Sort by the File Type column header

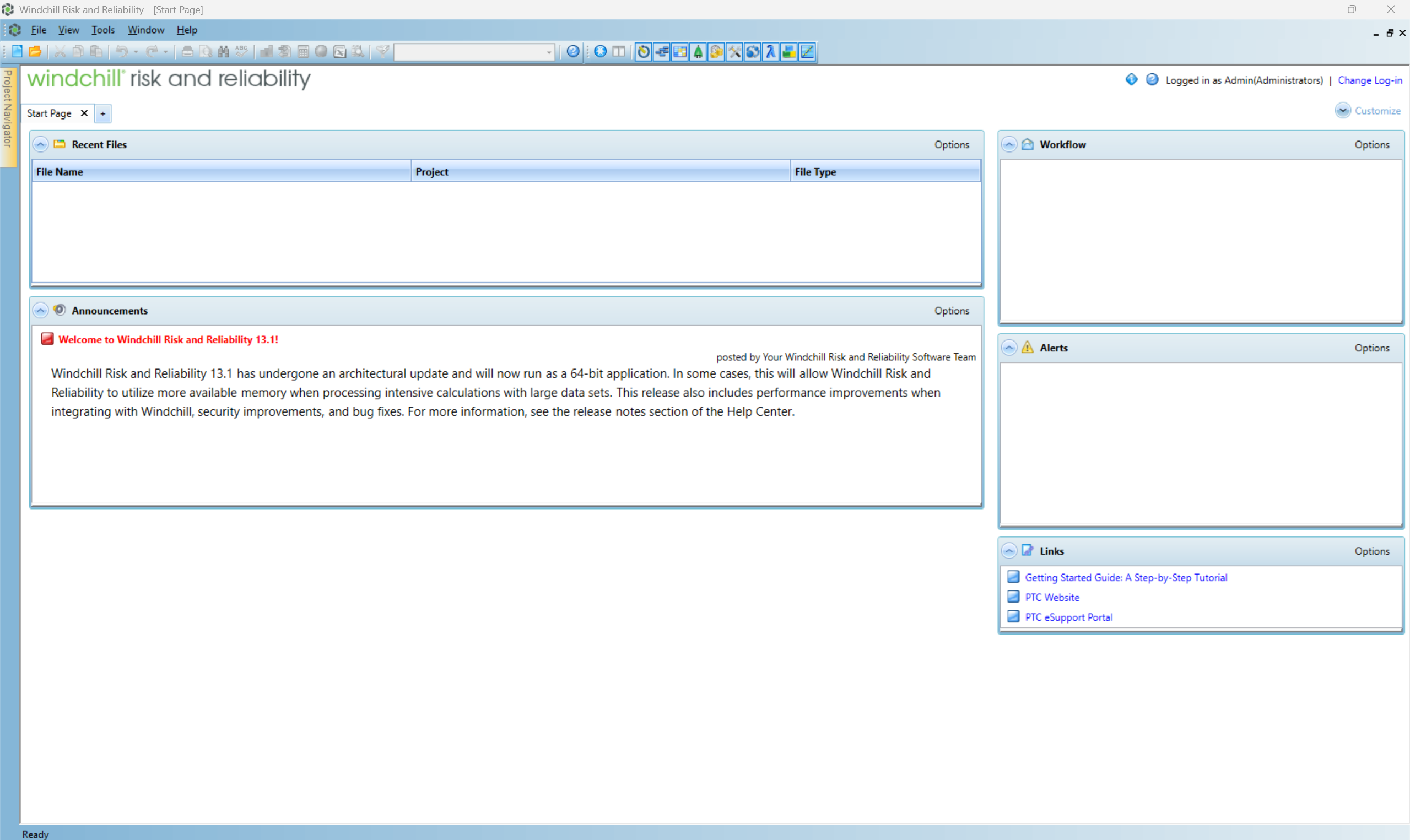(x=885, y=171)
